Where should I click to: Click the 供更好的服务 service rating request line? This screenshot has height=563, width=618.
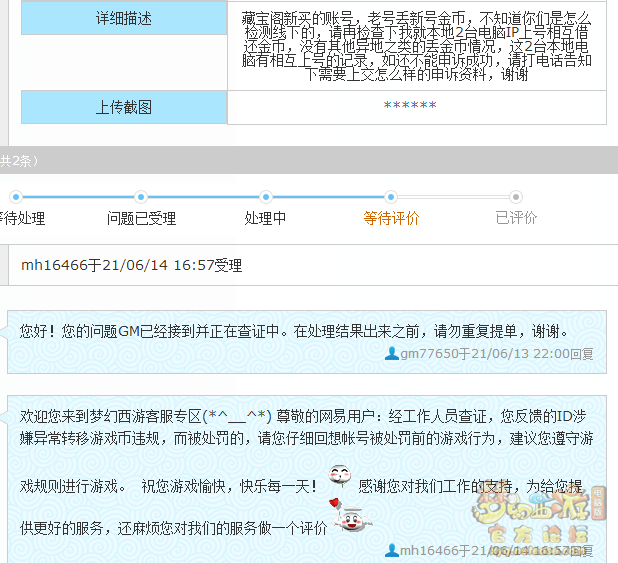coord(173,528)
